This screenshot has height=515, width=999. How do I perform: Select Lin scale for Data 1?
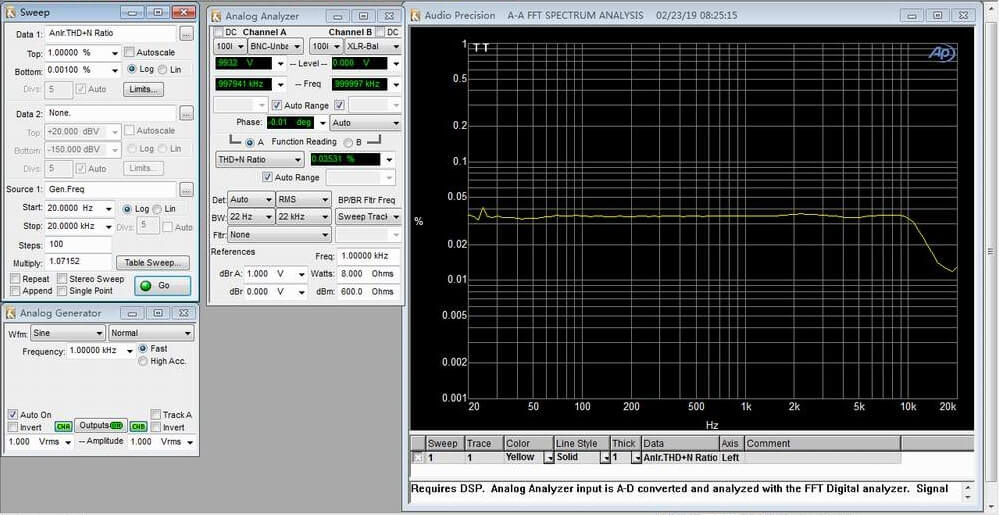click(x=162, y=69)
